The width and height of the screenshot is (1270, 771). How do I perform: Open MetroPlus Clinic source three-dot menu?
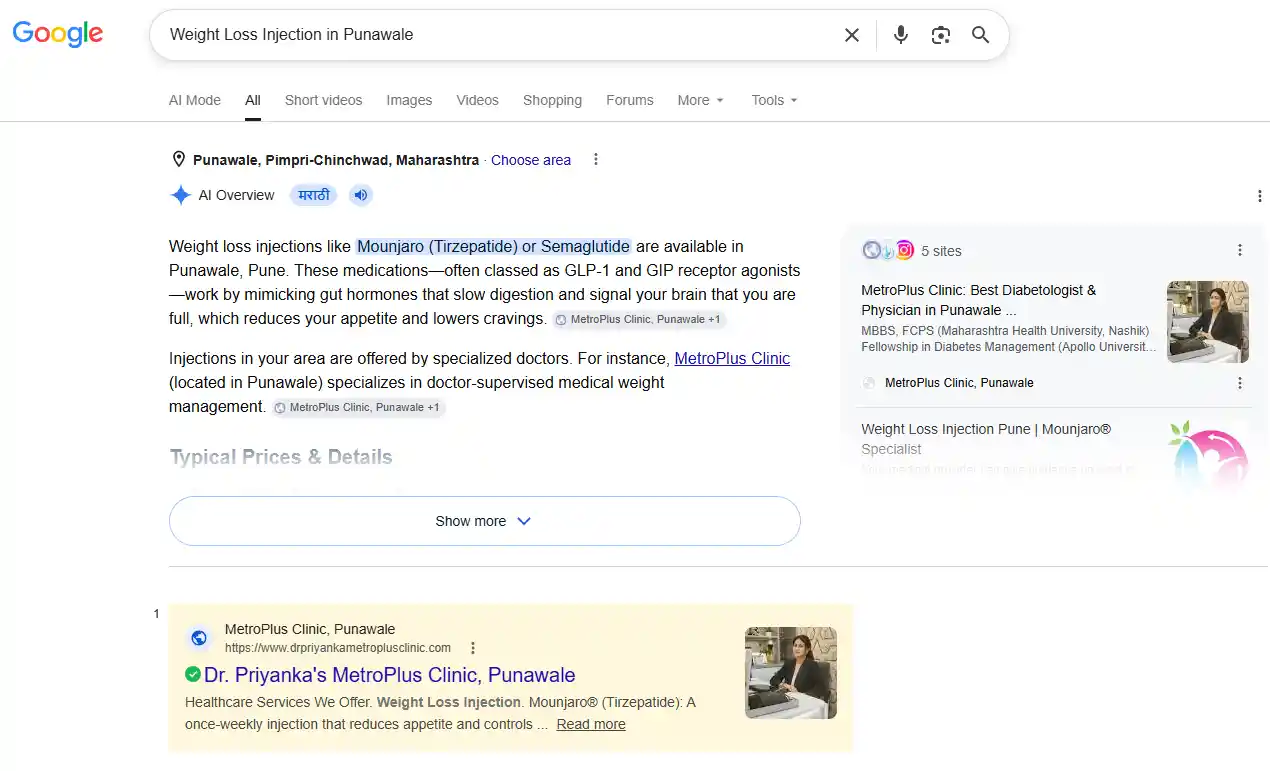point(1240,383)
